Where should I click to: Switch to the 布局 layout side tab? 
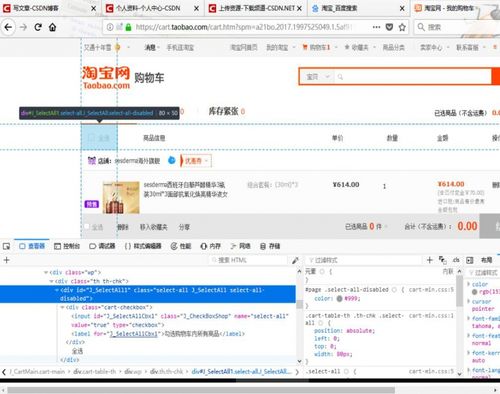click(x=486, y=260)
